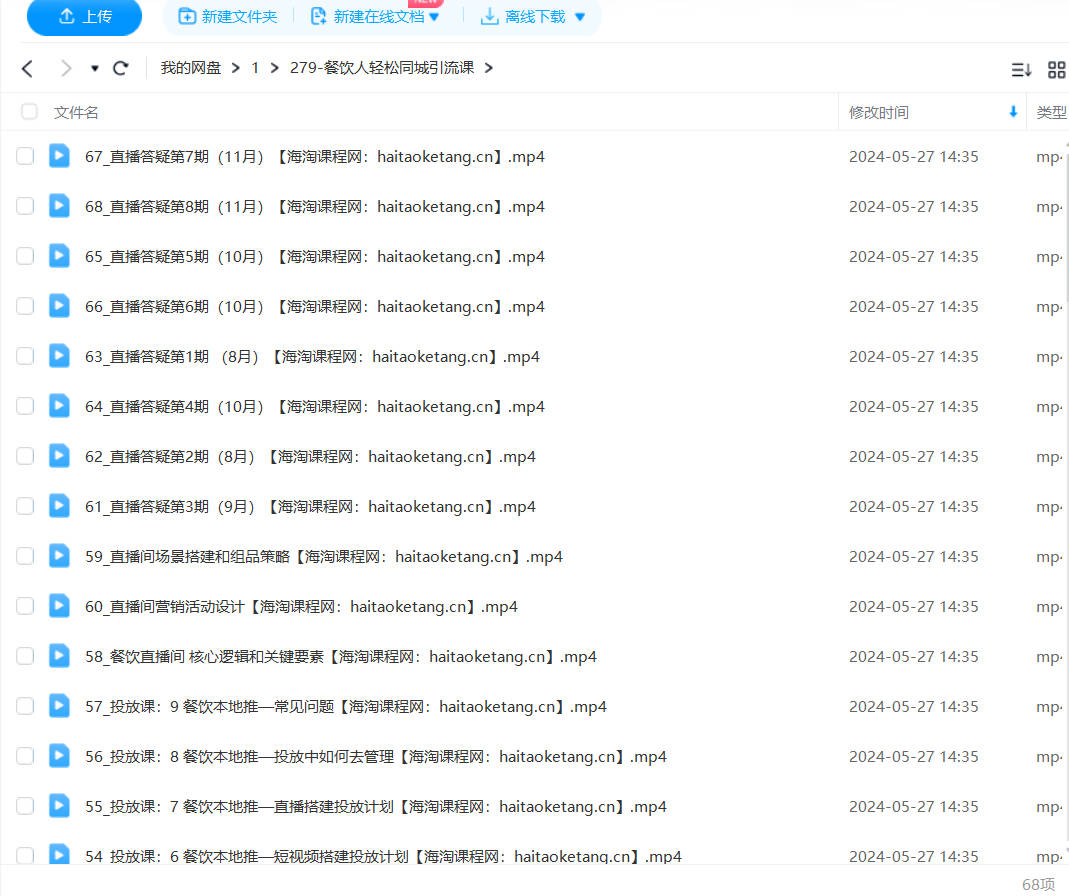Image resolution: width=1069 pixels, height=896 pixels.
Task: Click the modified time sort arrow
Action: click(x=1013, y=112)
